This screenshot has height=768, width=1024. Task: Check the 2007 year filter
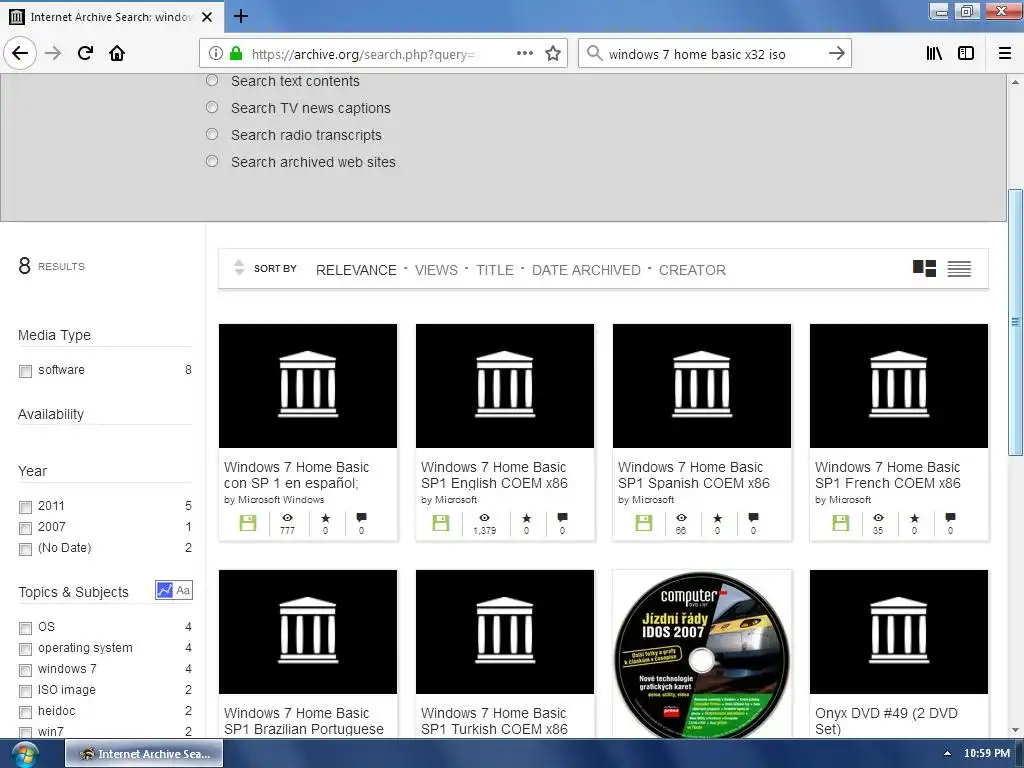coord(25,528)
